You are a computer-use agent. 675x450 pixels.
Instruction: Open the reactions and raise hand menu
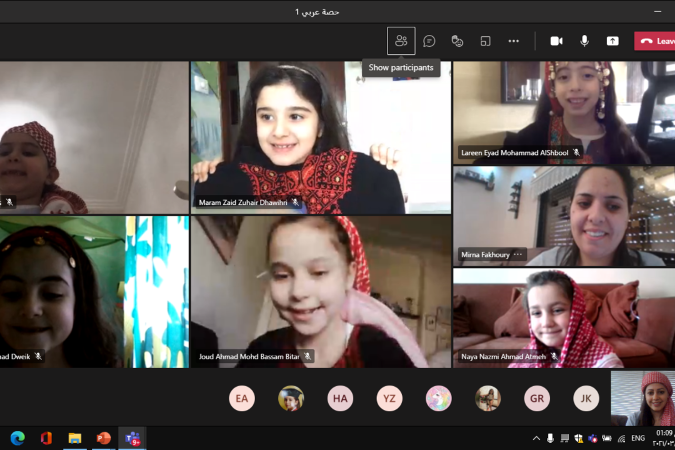(457, 41)
